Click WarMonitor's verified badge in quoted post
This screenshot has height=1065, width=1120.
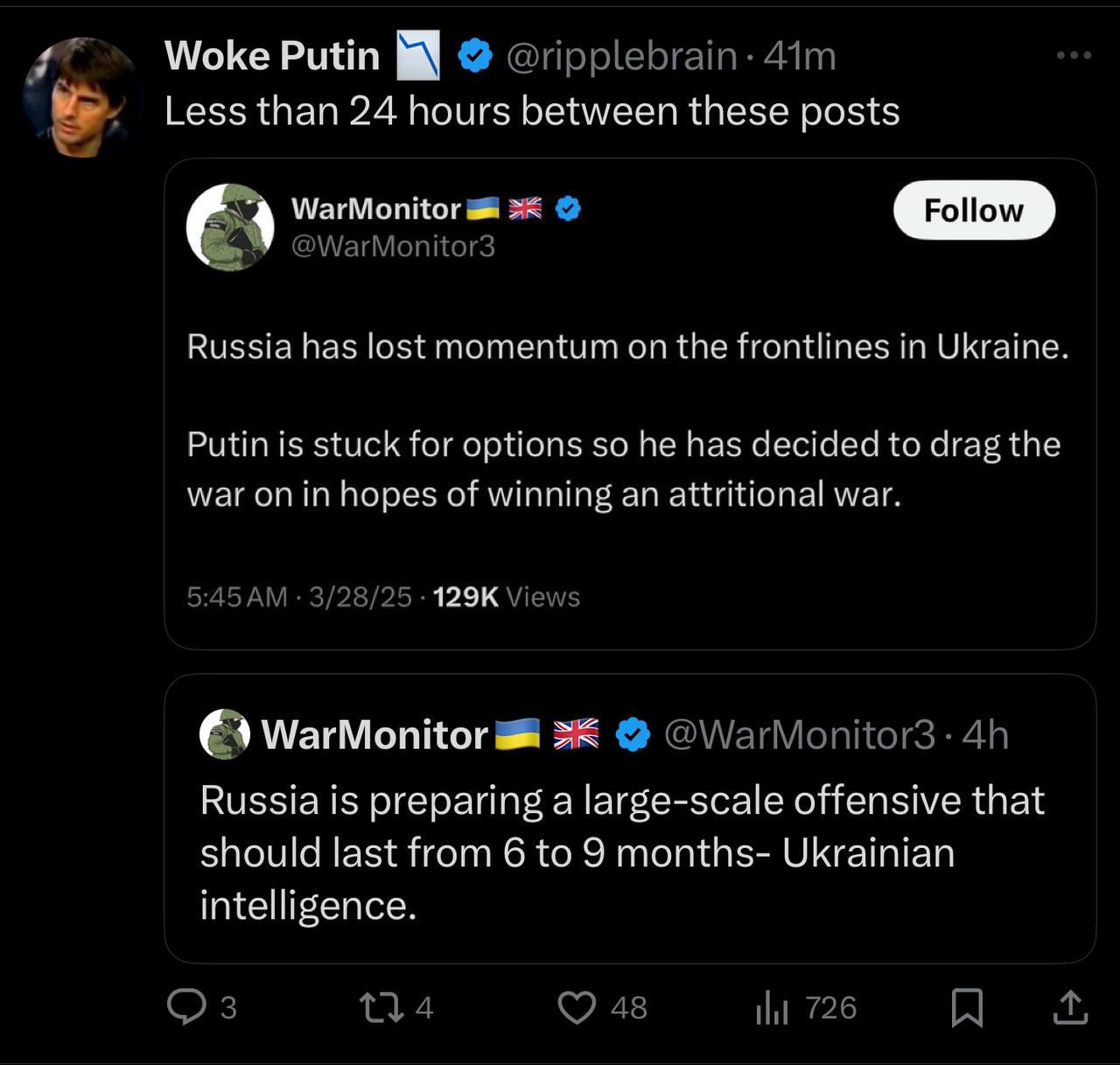[x=569, y=208]
